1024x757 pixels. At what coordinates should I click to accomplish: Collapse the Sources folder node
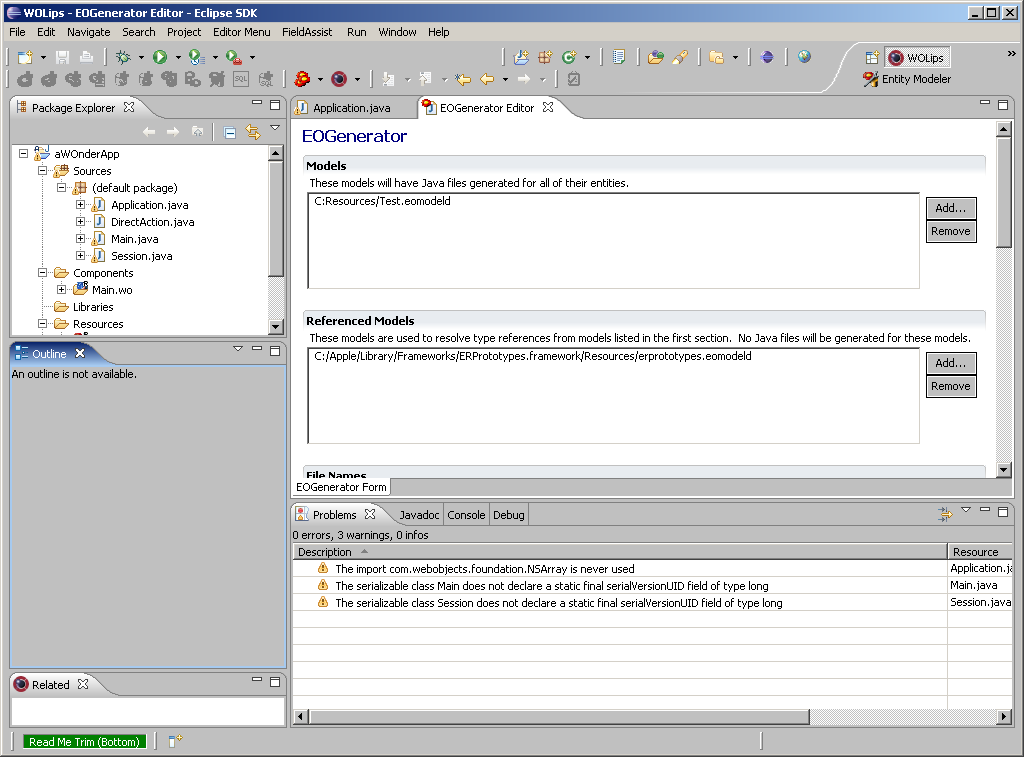(x=42, y=170)
